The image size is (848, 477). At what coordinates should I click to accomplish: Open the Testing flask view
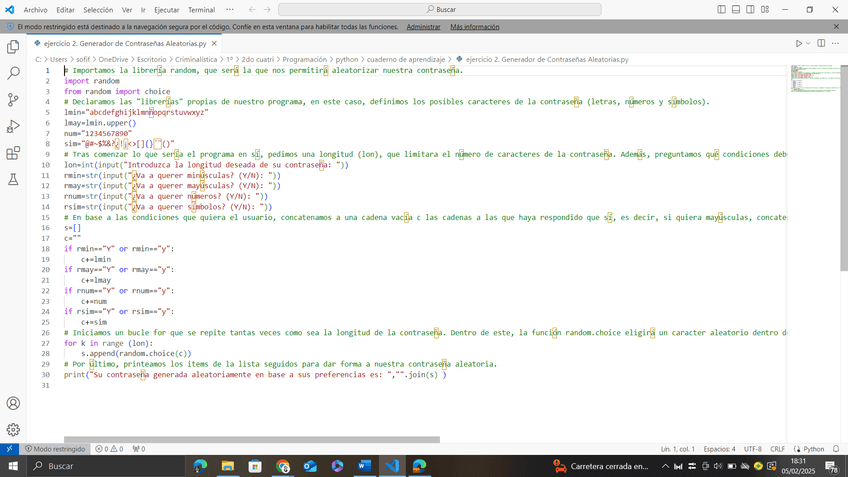(x=13, y=180)
